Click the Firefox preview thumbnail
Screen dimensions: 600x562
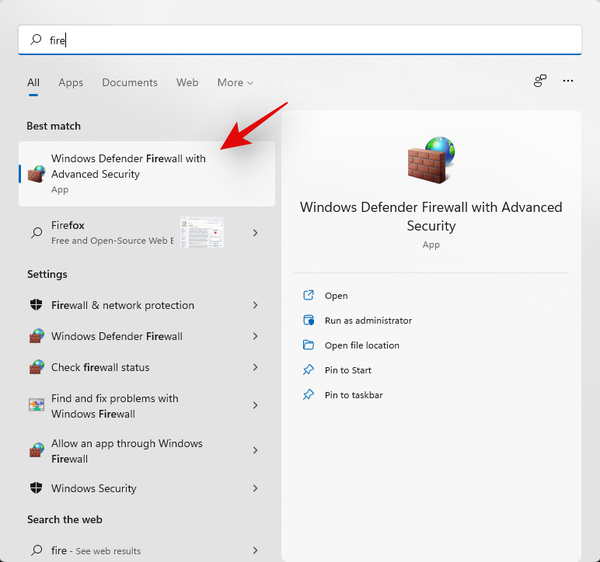click(202, 232)
